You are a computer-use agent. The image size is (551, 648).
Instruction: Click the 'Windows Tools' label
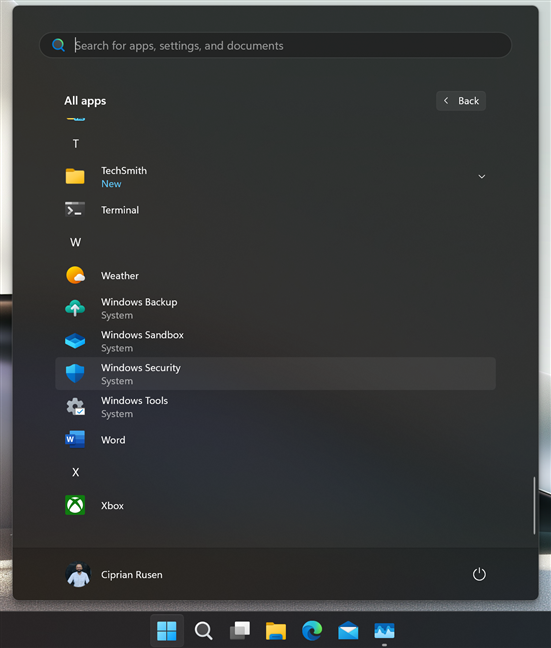pyautogui.click(x=135, y=400)
